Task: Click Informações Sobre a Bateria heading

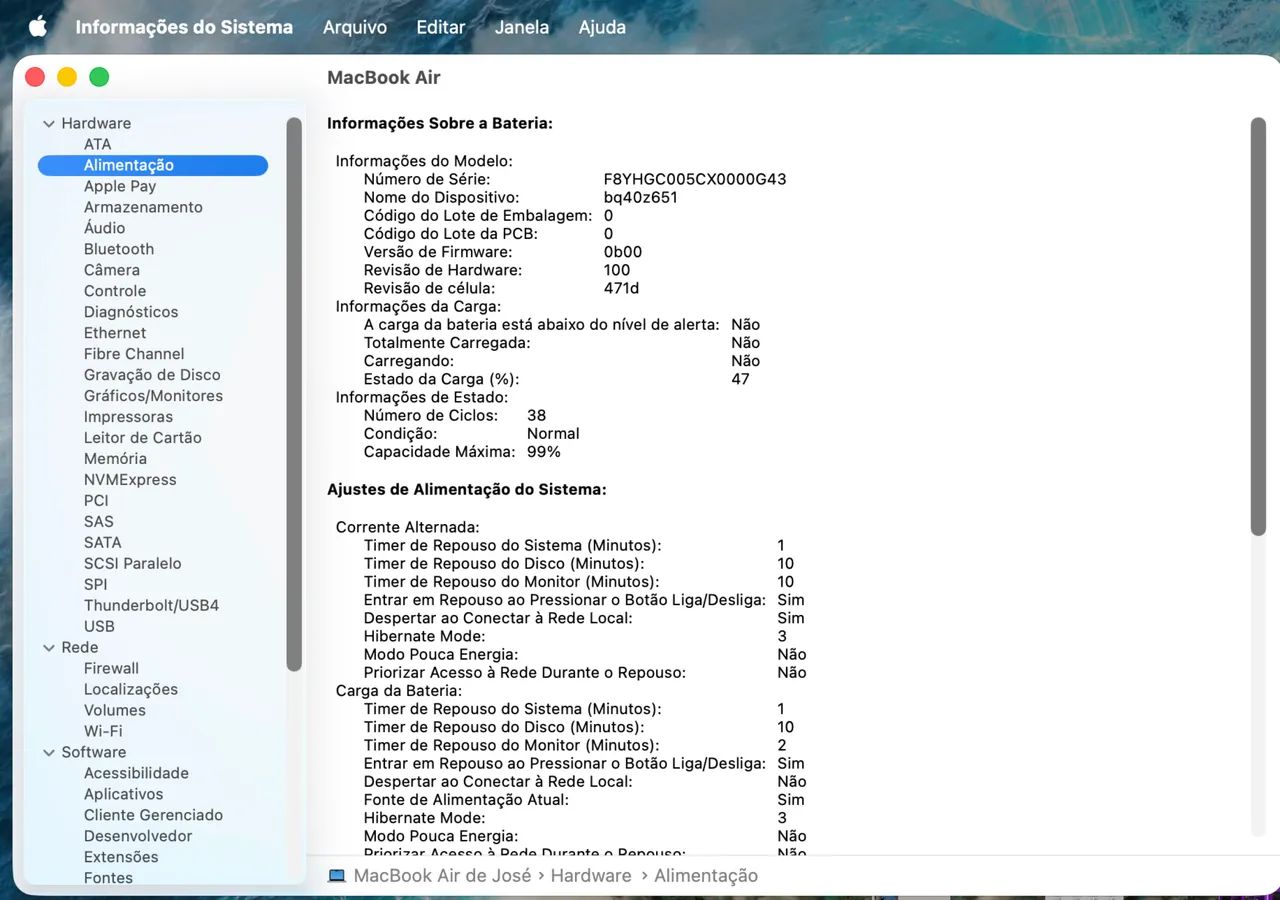Action: [x=440, y=124]
